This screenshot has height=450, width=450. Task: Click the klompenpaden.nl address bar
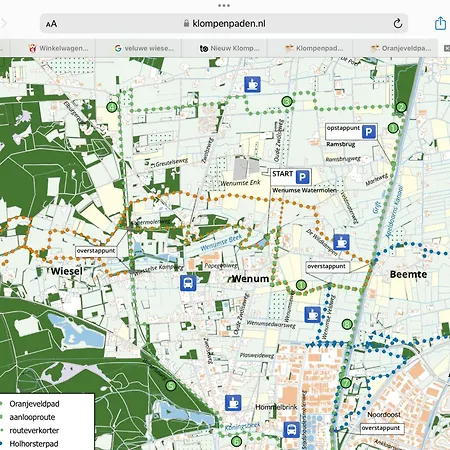[224, 23]
